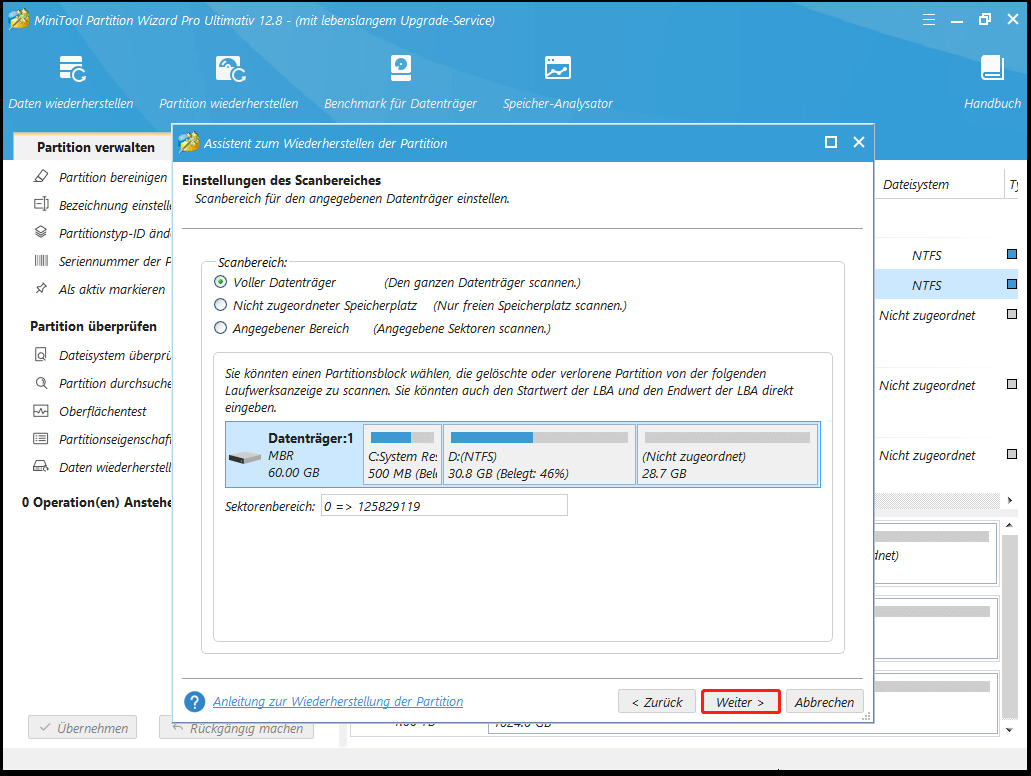Image resolution: width=1031 pixels, height=776 pixels.
Task: Select the C:System Reserved partition block
Action: pos(402,454)
